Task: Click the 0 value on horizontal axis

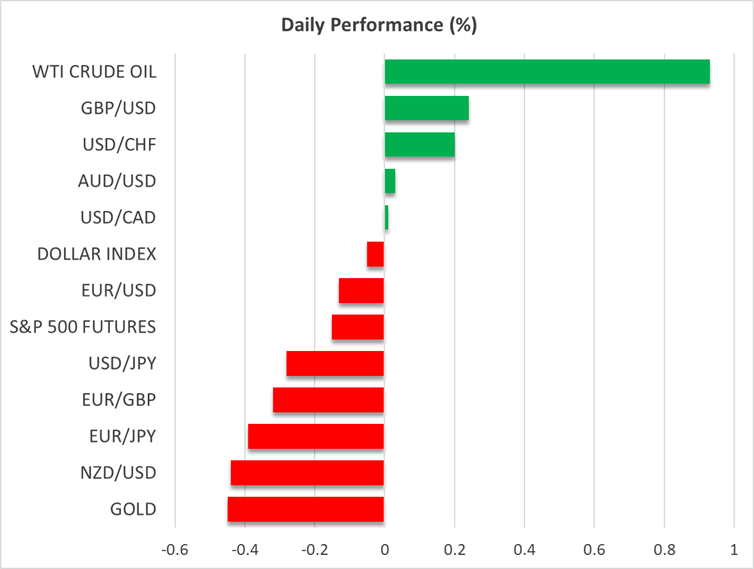Action: tap(385, 550)
